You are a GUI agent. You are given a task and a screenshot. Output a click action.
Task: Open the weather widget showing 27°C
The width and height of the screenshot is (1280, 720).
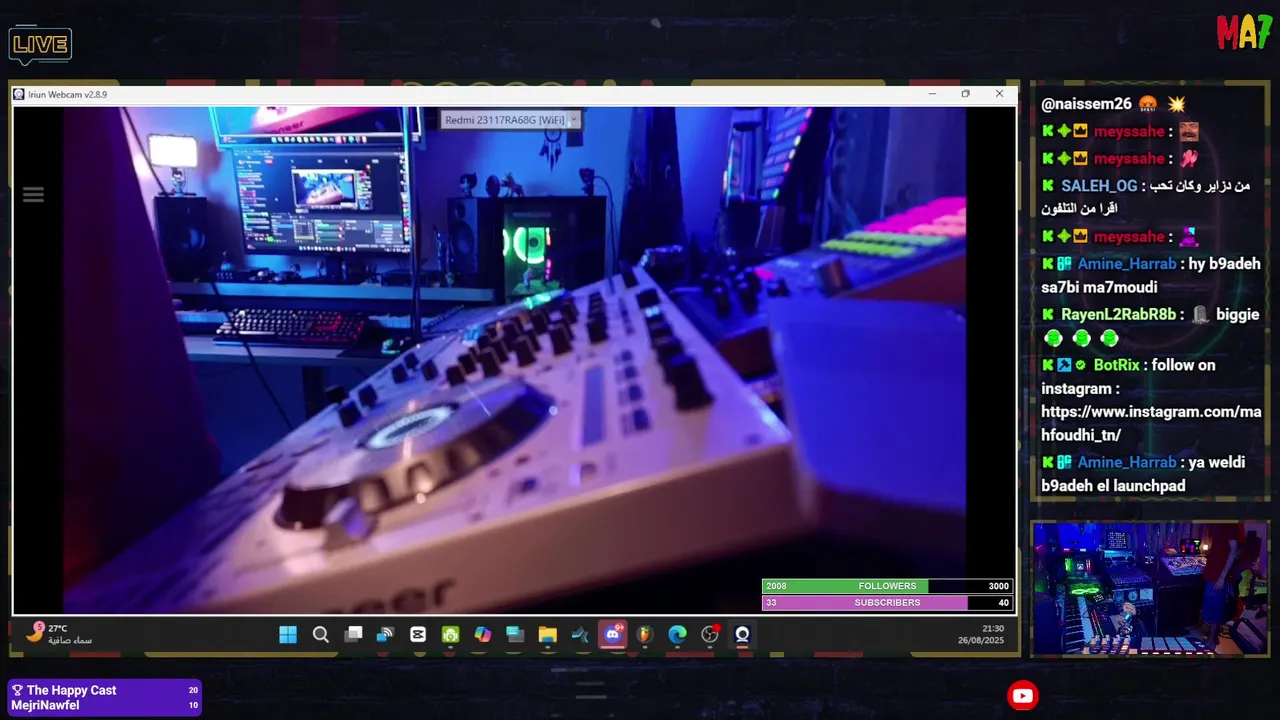click(58, 634)
